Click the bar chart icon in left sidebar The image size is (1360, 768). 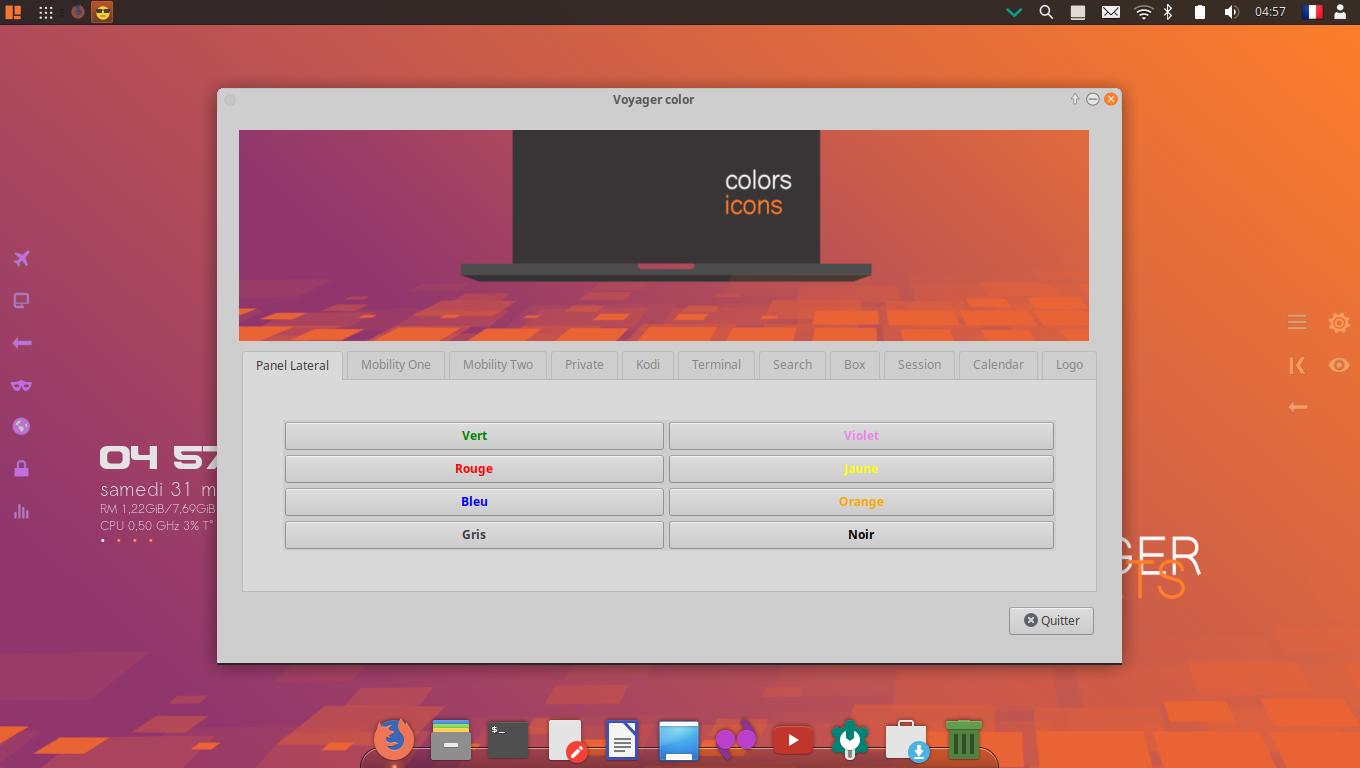coord(21,511)
